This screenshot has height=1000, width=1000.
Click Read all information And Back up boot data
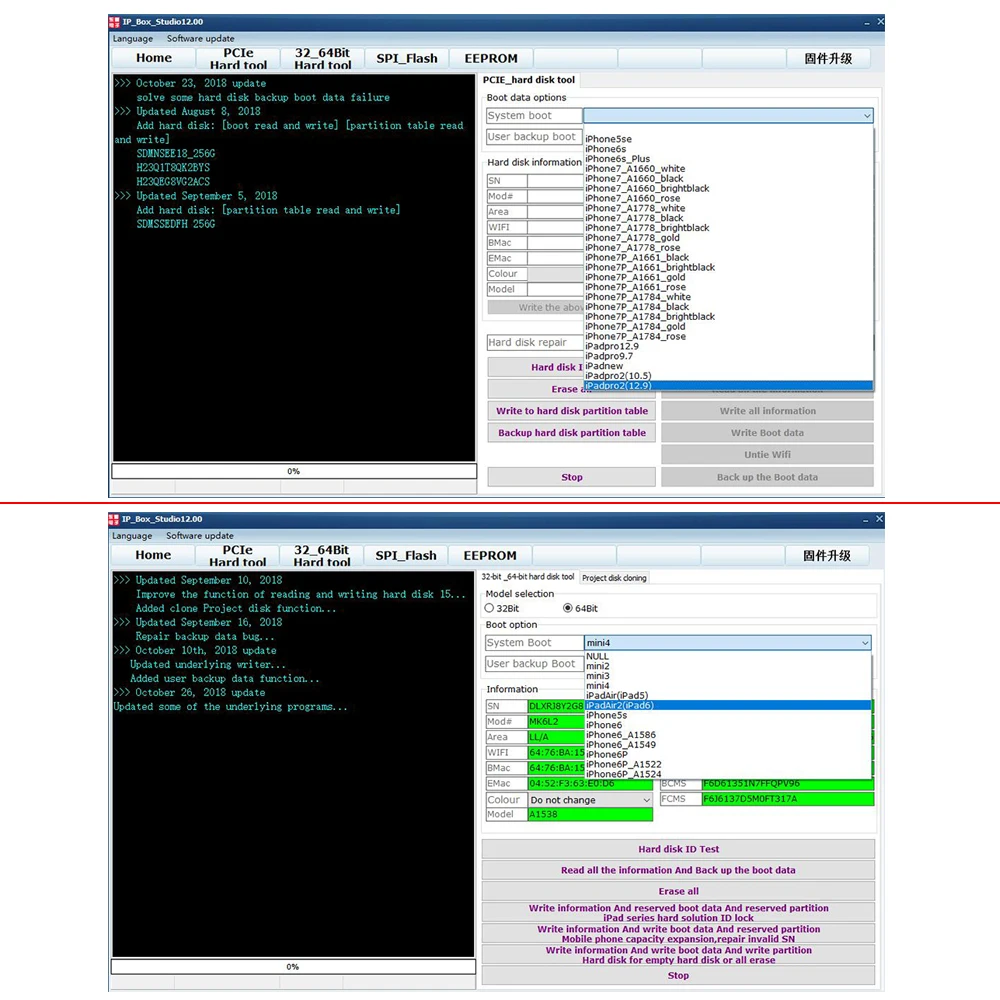click(679, 870)
